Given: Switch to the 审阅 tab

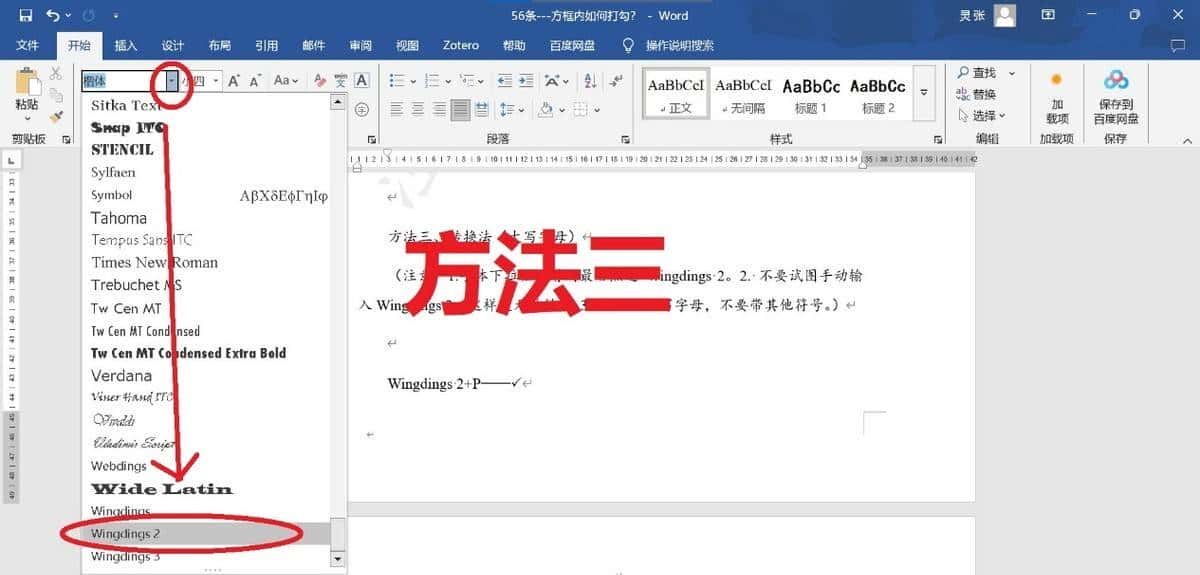Looking at the screenshot, I should click(360, 45).
